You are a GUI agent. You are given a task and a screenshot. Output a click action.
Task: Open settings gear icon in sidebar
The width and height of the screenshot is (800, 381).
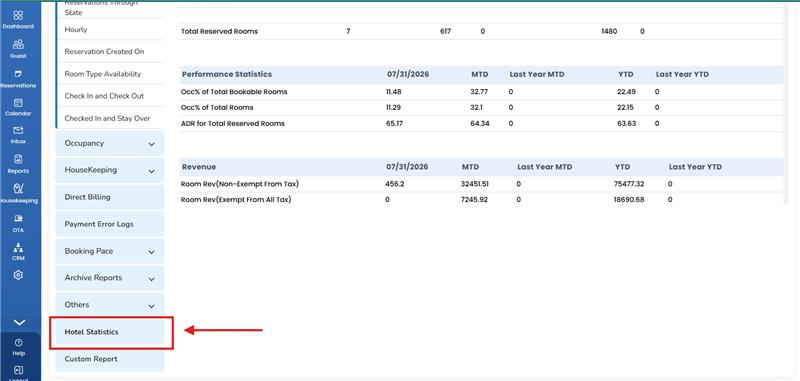tap(18, 275)
